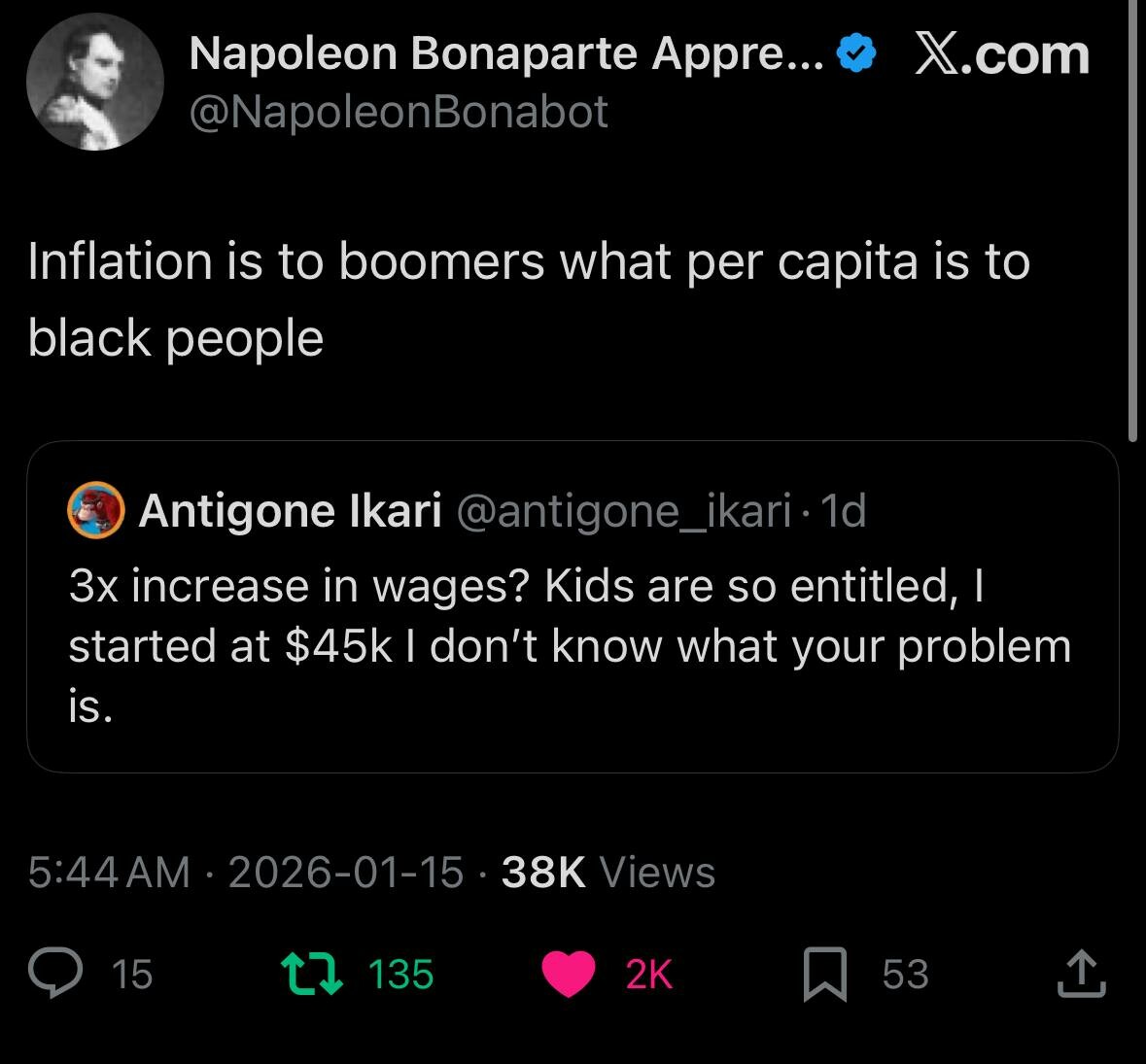Toggle the pink heart like icon

coord(568,974)
